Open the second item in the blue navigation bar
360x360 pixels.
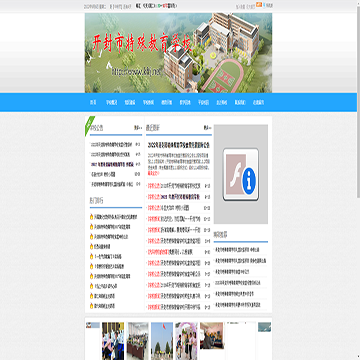tap(111, 103)
